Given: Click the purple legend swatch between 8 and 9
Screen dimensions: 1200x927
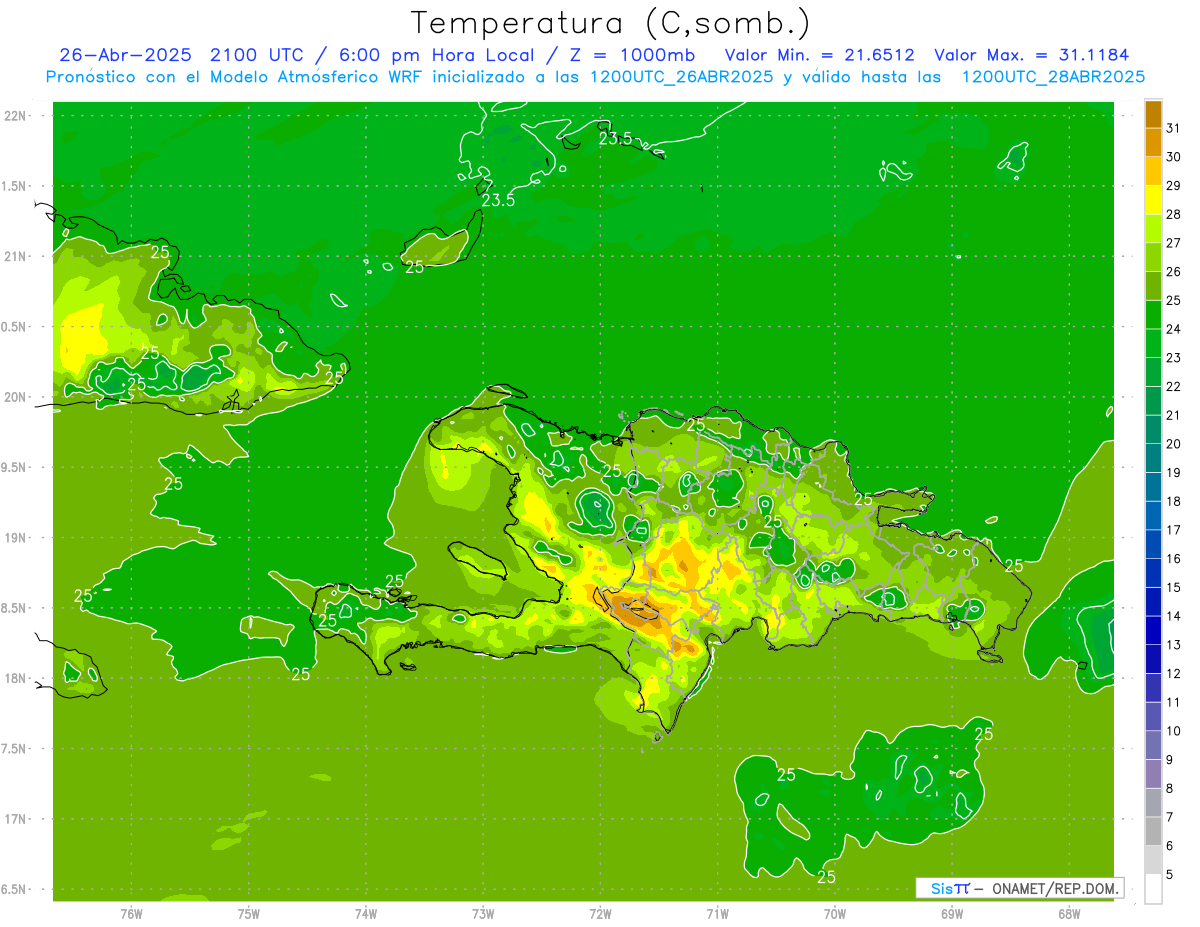Looking at the screenshot, I should tap(1153, 773).
